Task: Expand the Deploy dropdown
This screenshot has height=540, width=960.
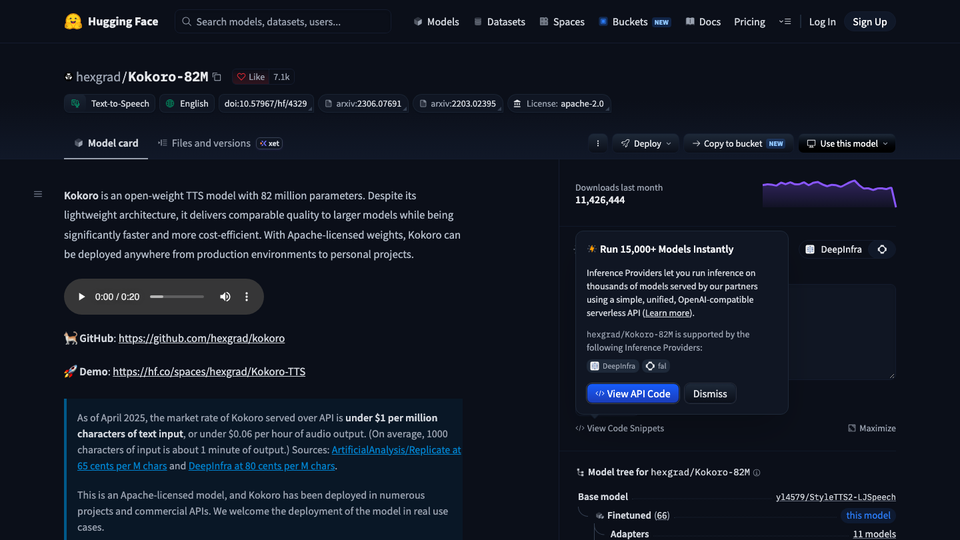Action: (646, 143)
